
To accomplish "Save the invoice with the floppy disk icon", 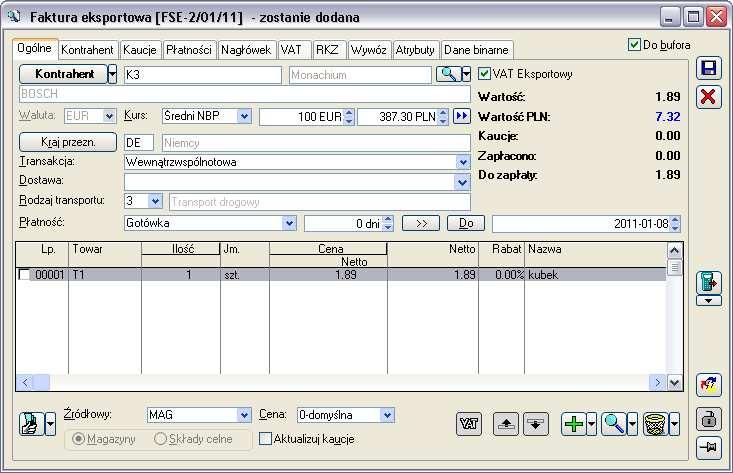I will click(708, 69).
